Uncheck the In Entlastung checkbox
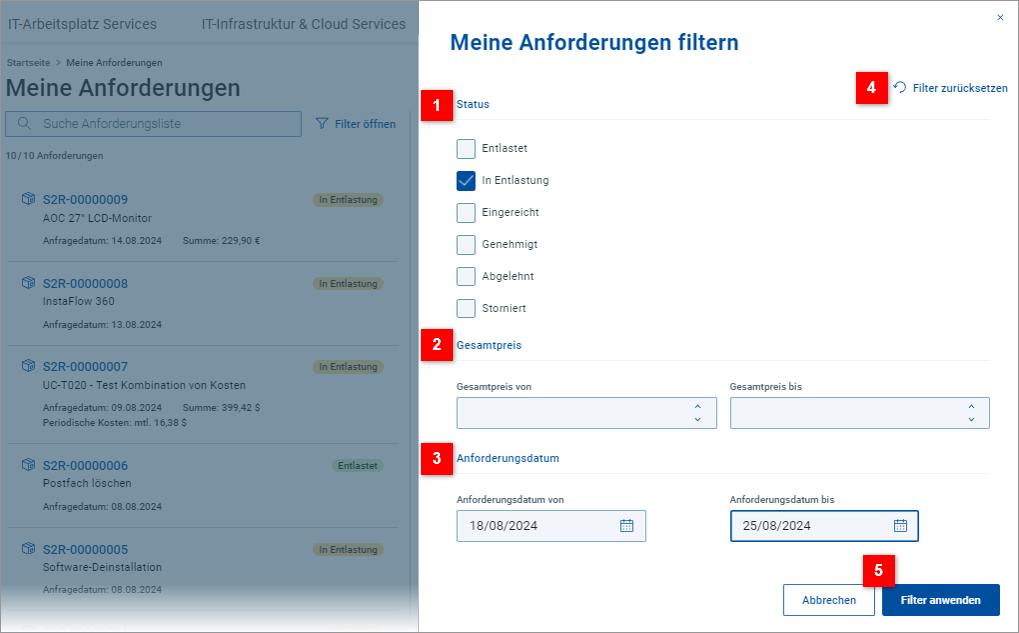The width and height of the screenshot is (1019, 633). [x=466, y=181]
